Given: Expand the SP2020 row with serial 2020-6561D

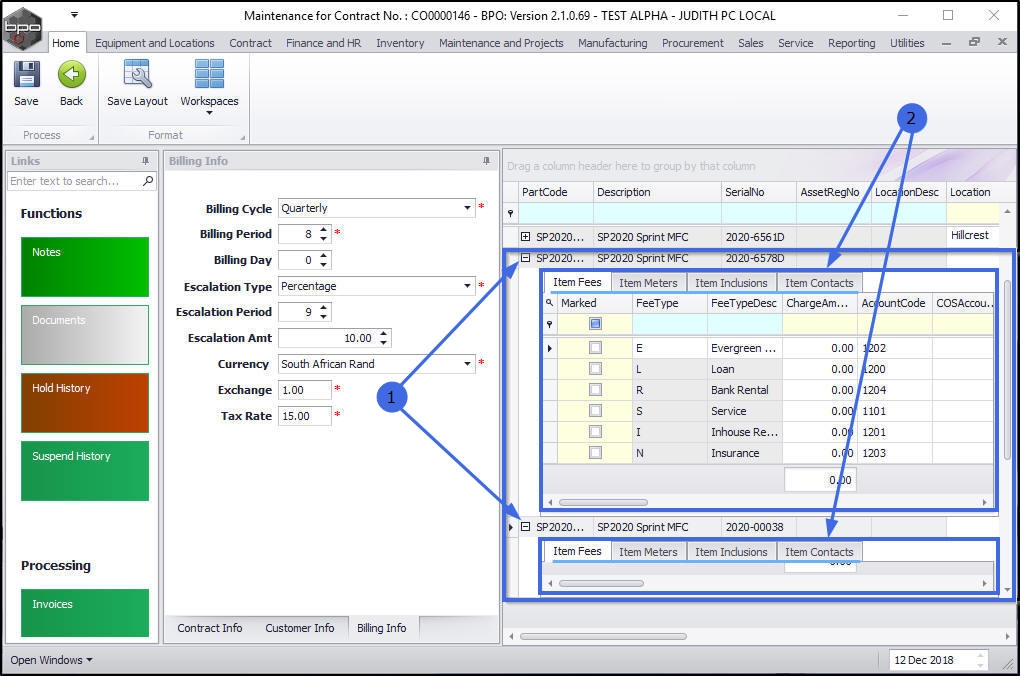Looking at the screenshot, I should point(525,236).
